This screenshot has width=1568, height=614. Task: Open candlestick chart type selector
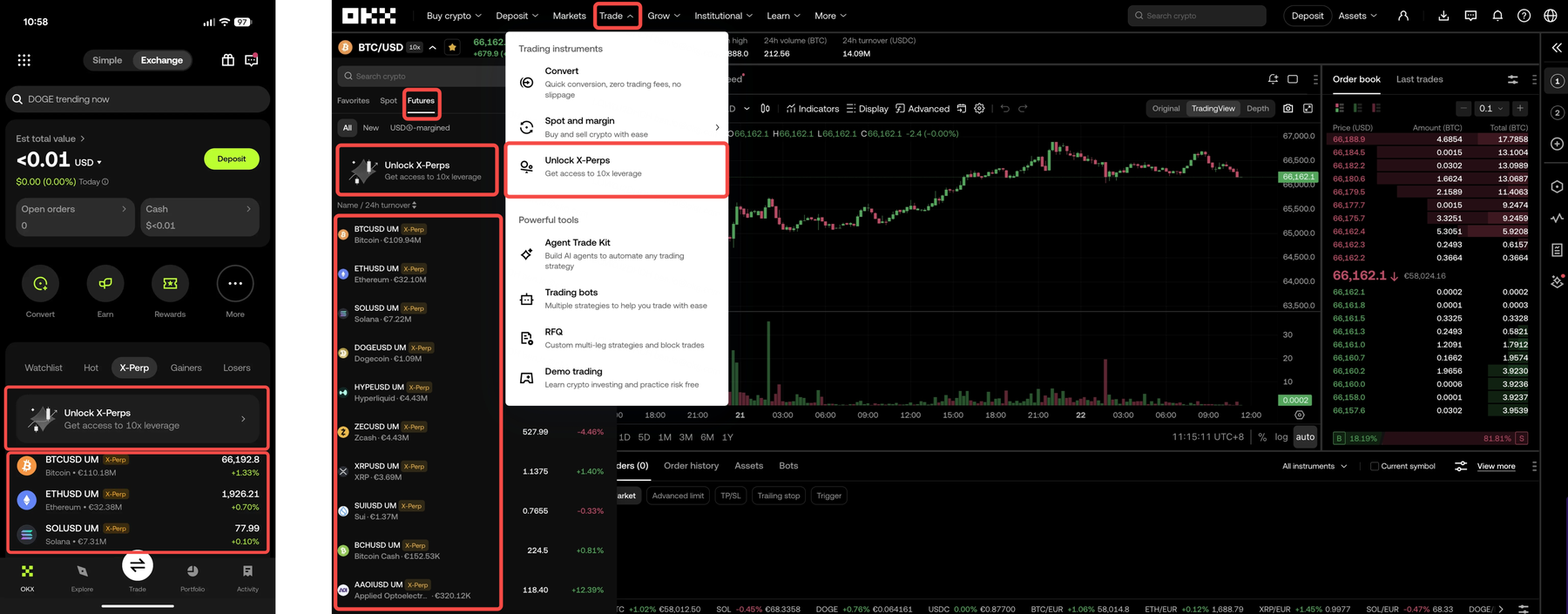(x=765, y=109)
